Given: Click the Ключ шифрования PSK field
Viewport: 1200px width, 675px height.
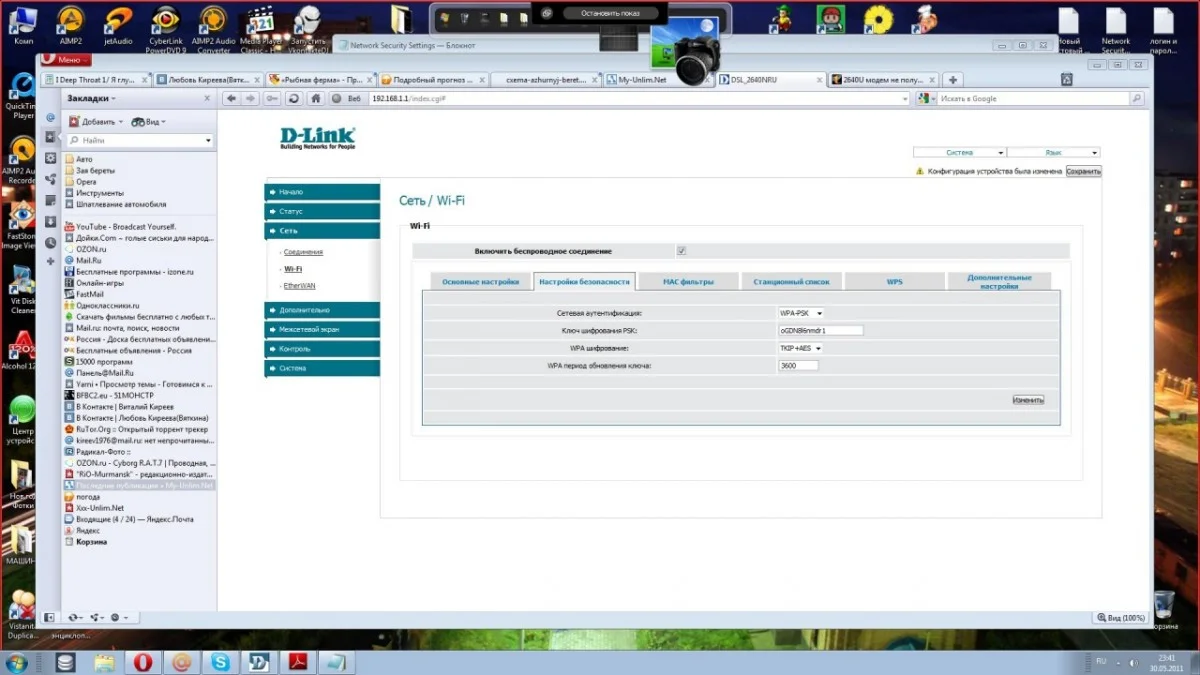Looking at the screenshot, I should tap(820, 330).
